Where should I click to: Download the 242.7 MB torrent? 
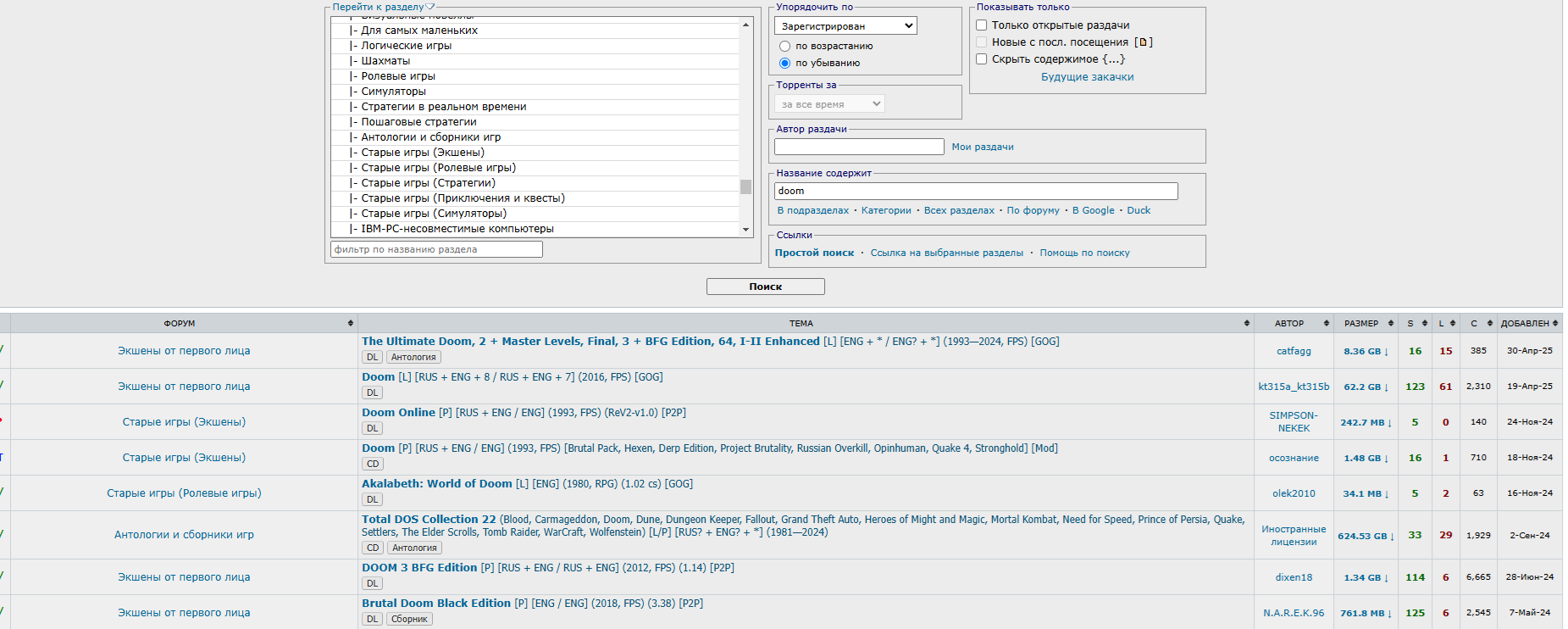pos(1366,422)
